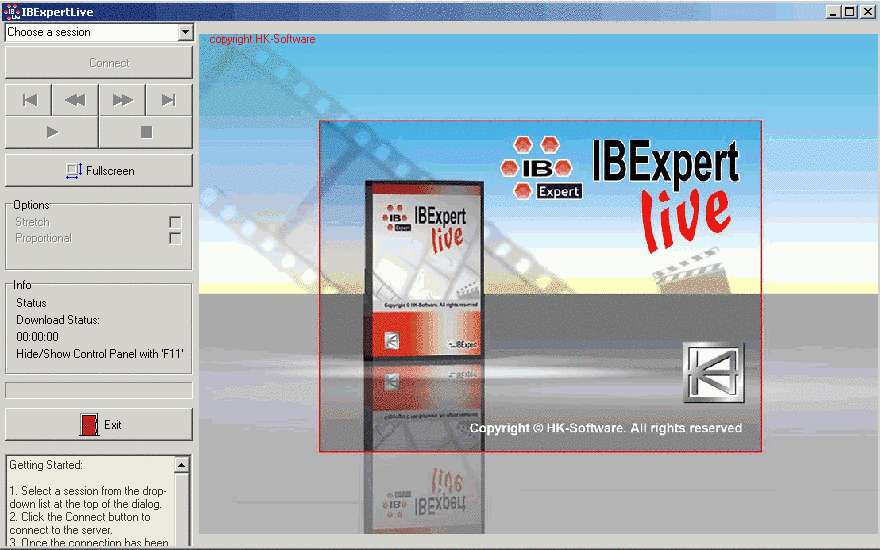Click the download progress bar
Viewport: 880px width, 550px height.
click(x=99, y=391)
